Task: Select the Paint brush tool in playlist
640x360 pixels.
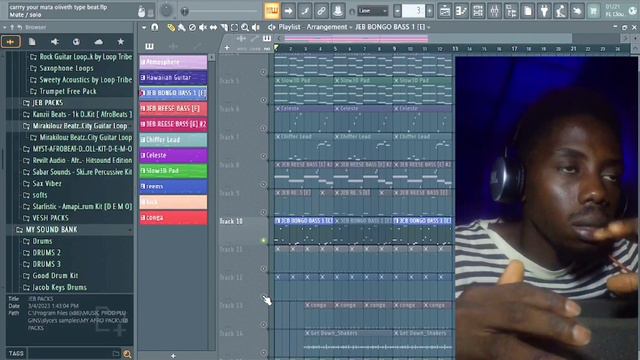Action: [181, 27]
